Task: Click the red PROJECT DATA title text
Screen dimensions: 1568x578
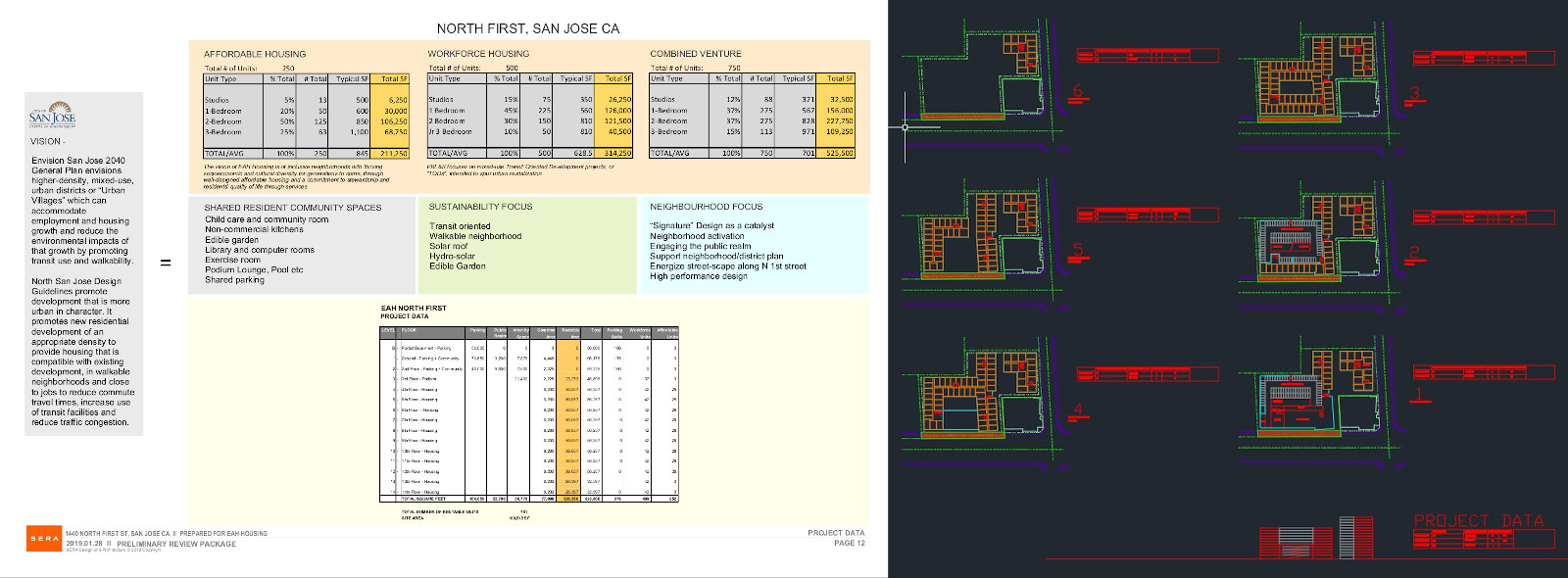Action: (1478, 521)
